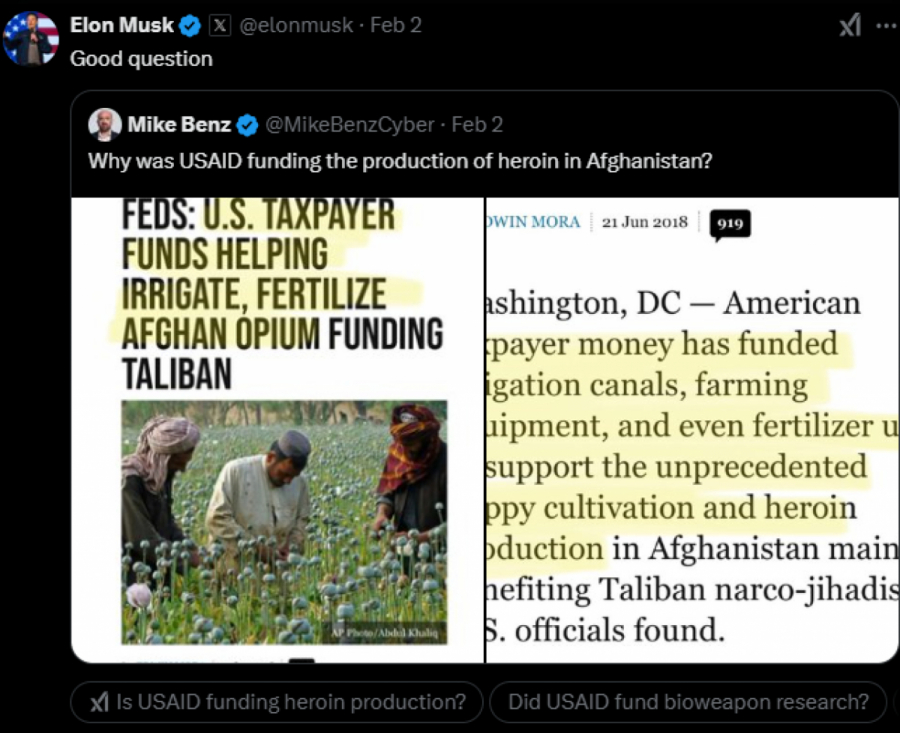This screenshot has height=733, width=900.
Task: Open Grok analysis via the Grok icon
Action: coord(849,25)
